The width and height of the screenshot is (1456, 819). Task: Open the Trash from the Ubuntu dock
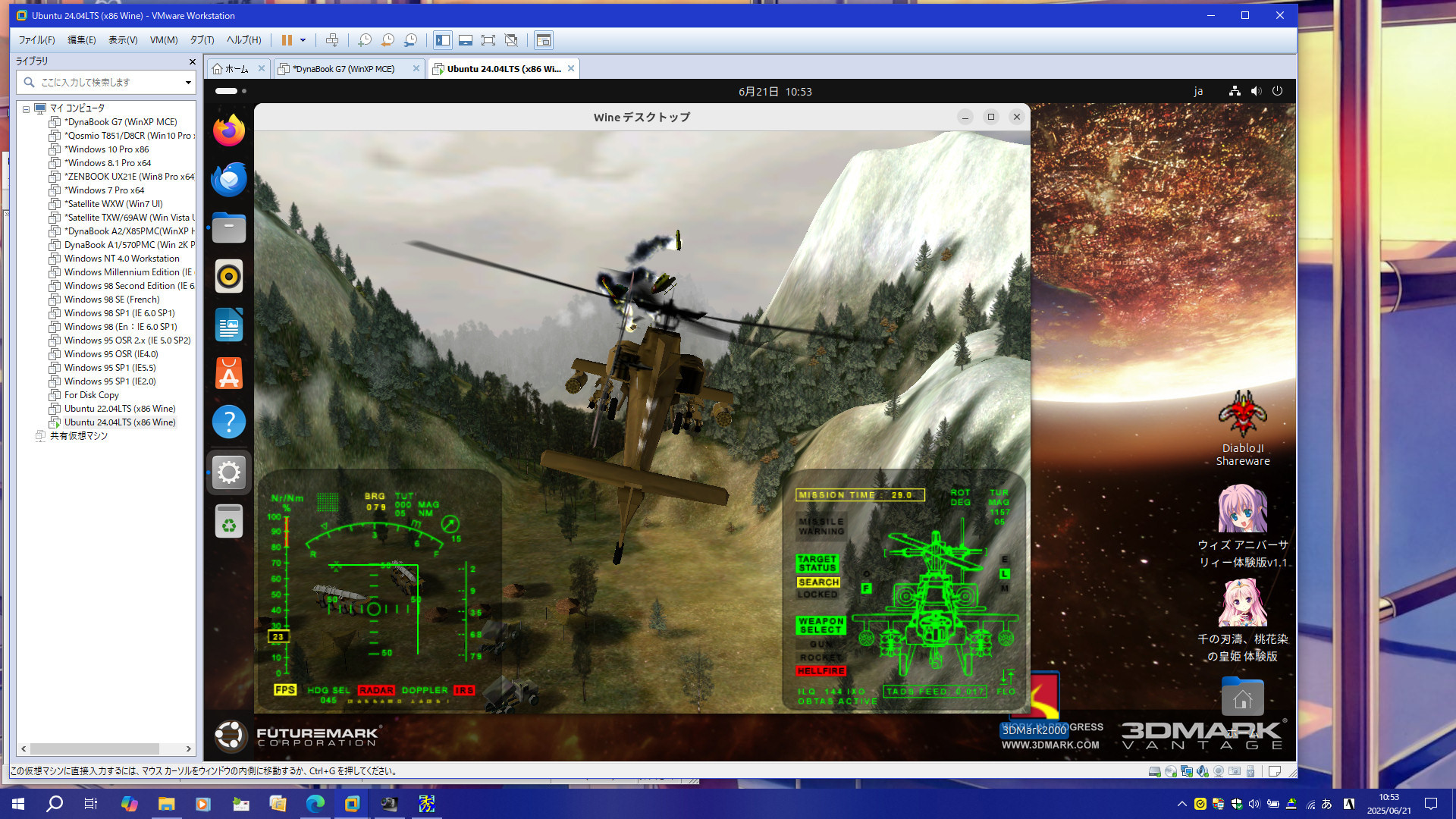click(228, 522)
